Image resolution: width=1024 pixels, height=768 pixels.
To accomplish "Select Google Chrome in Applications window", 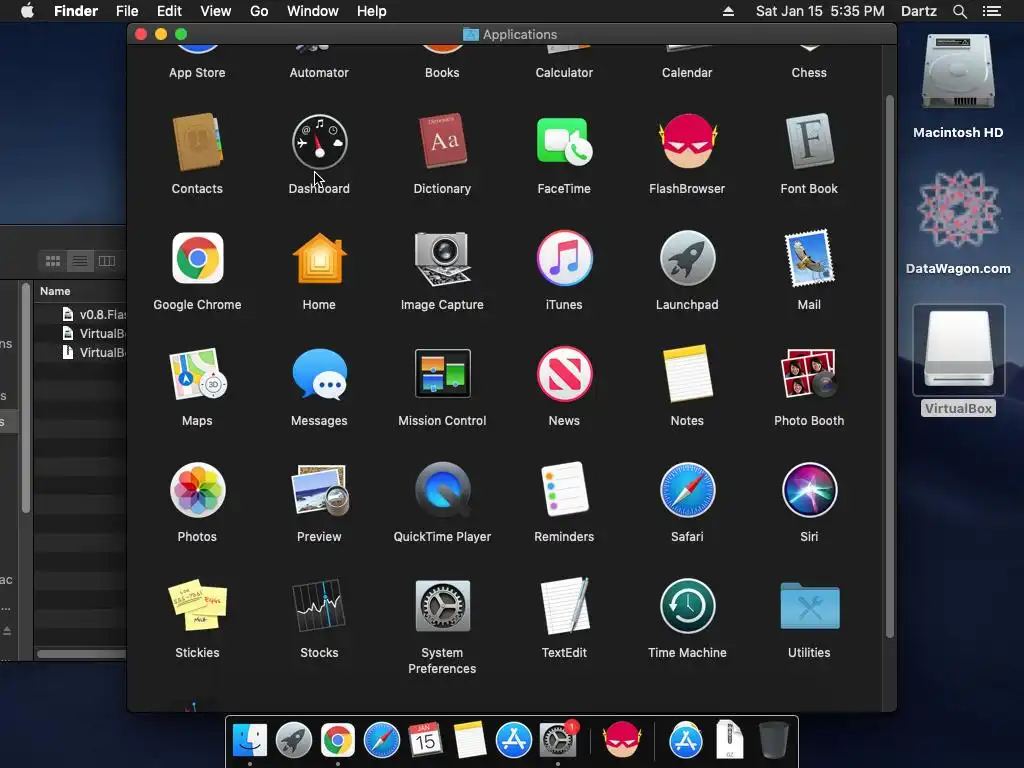I will [x=197, y=258].
